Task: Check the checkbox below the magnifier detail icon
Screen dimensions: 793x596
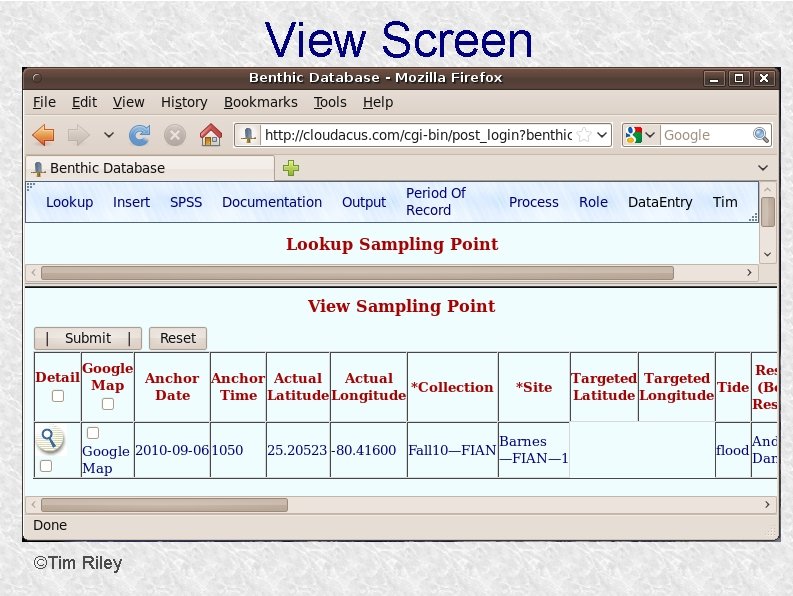Action: (46, 466)
